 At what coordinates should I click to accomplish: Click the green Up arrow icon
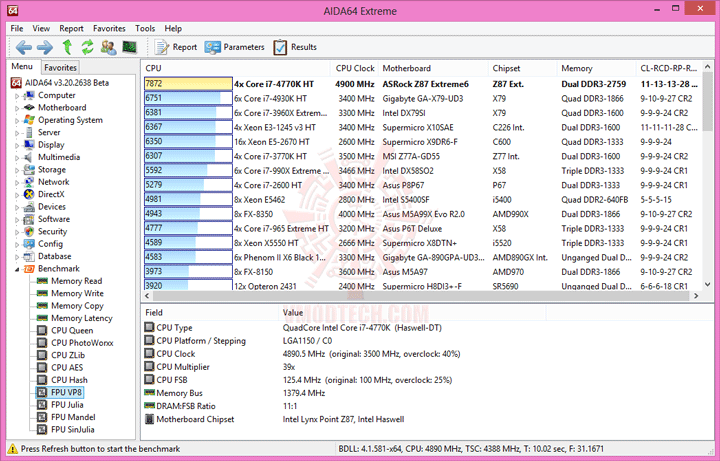pos(68,47)
